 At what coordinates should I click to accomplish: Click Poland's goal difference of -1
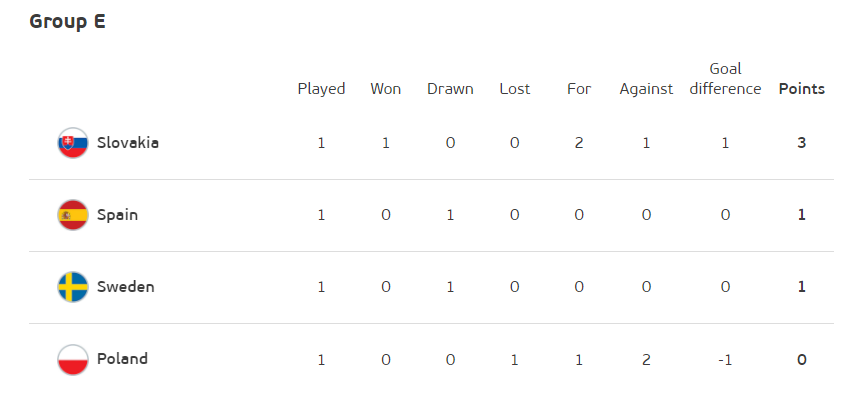coord(725,359)
